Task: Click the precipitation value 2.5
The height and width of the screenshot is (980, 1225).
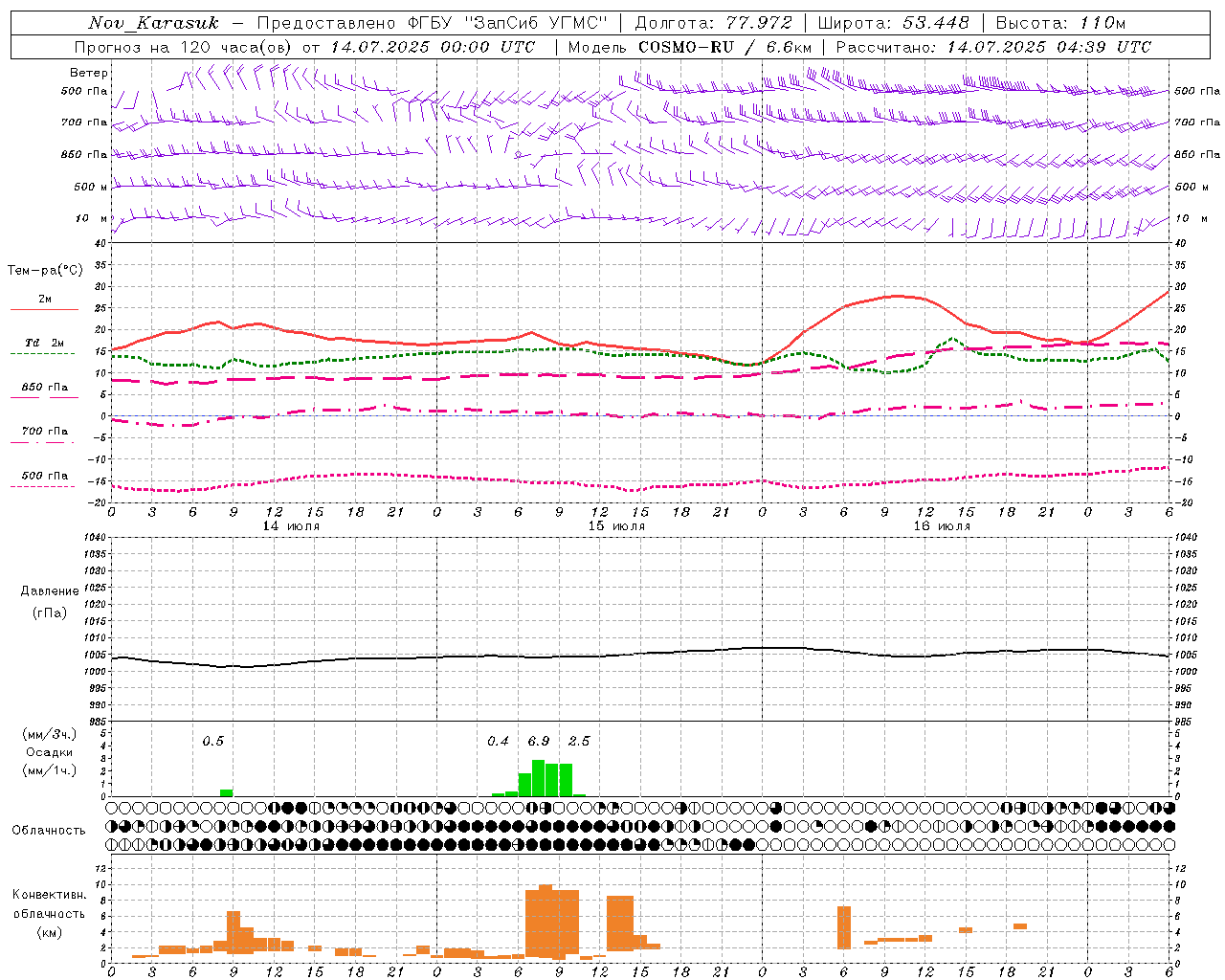Action: 579,741
